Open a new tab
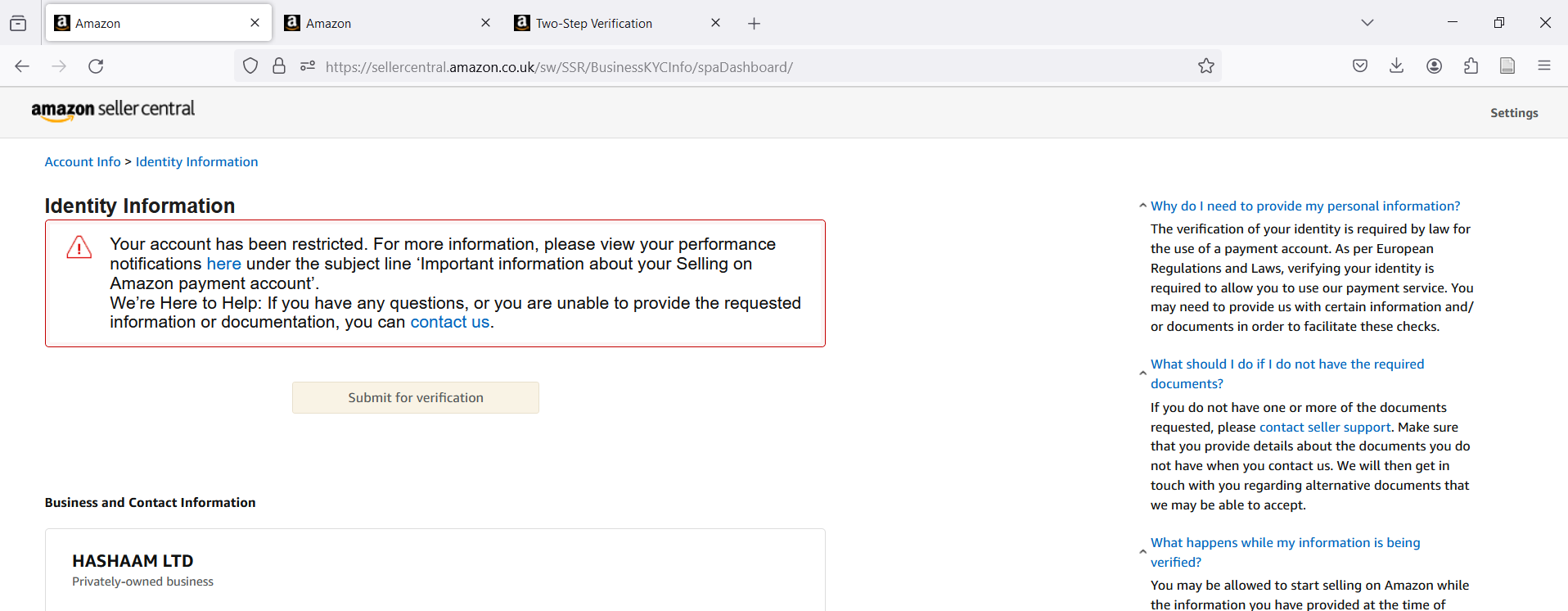The height and width of the screenshot is (611, 1568). 755,24
